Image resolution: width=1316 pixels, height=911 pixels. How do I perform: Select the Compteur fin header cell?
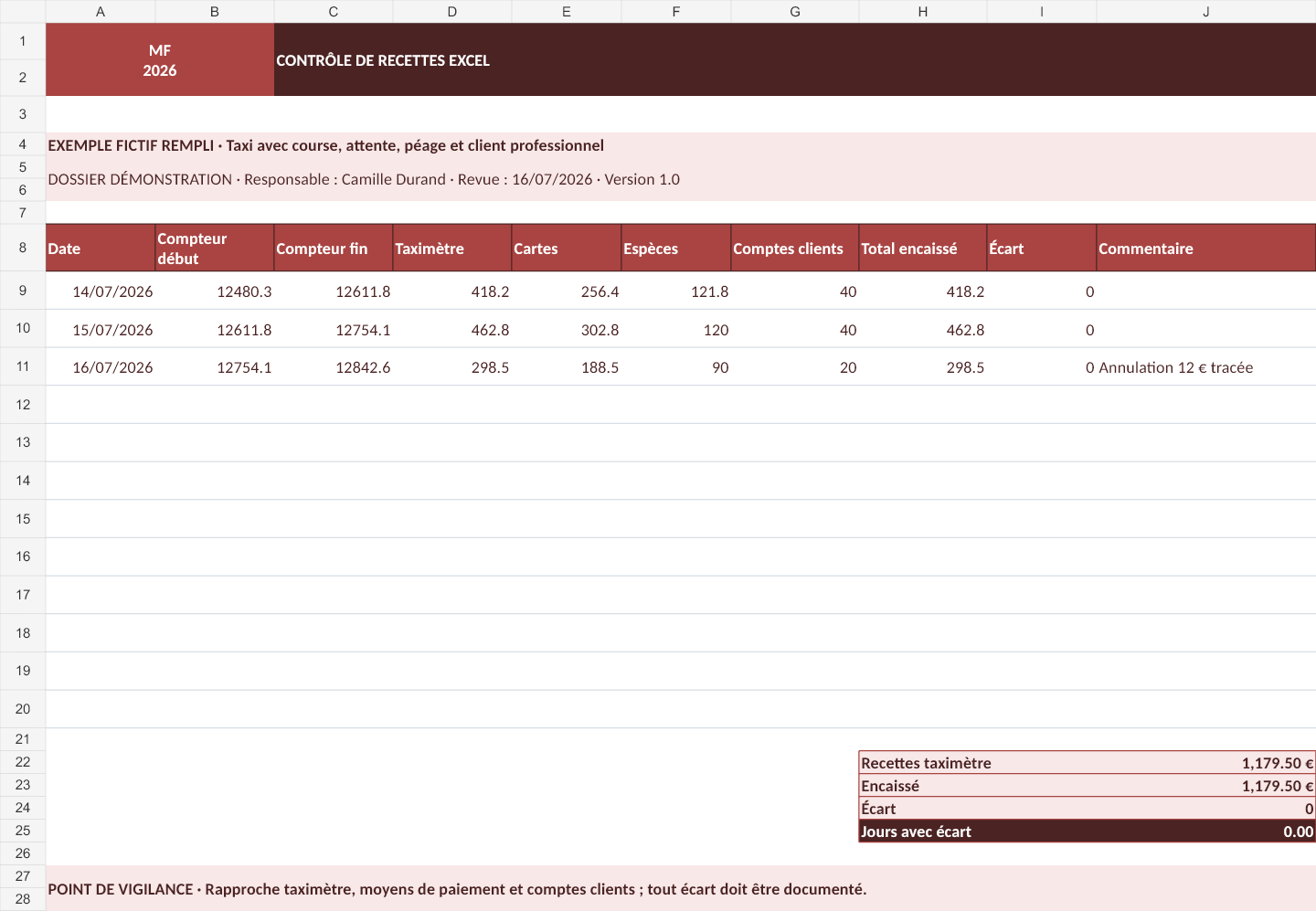pos(334,248)
